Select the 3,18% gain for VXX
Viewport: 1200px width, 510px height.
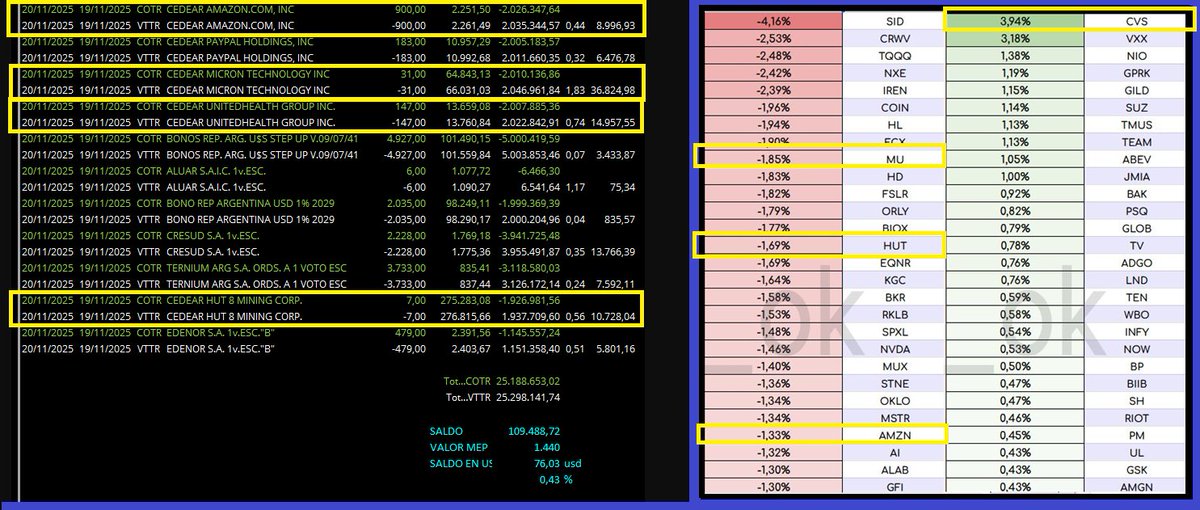click(1015, 37)
